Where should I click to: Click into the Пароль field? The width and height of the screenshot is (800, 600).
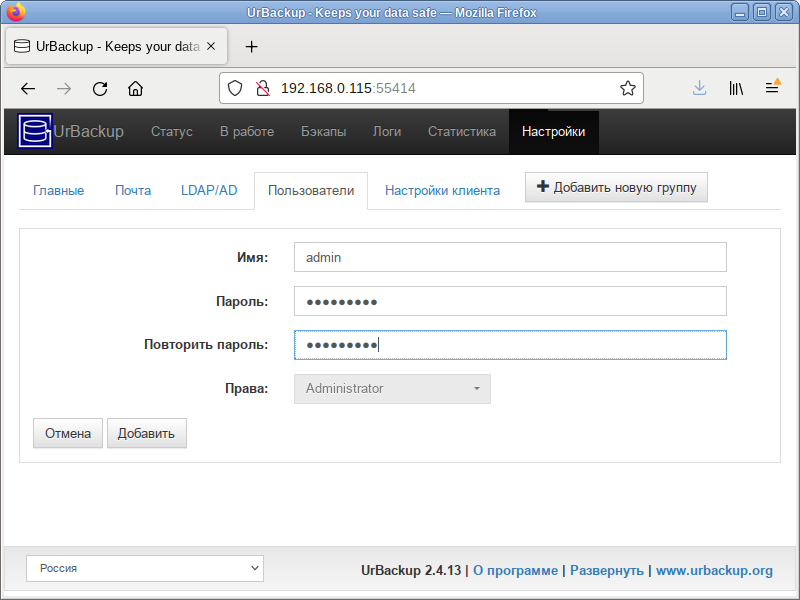pyautogui.click(x=510, y=301)
